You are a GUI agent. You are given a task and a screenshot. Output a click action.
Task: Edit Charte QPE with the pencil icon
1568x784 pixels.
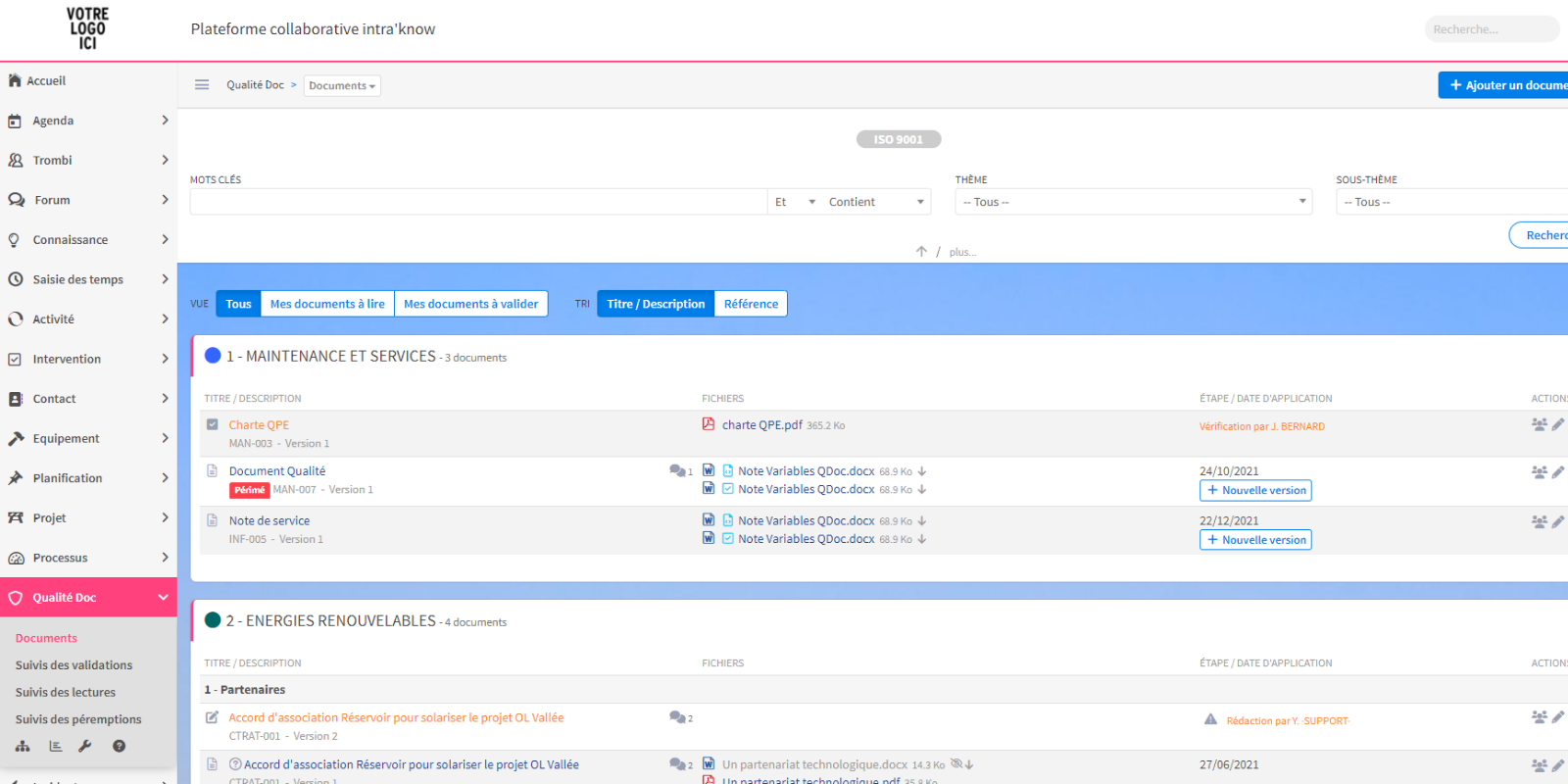pos(1557,424)
